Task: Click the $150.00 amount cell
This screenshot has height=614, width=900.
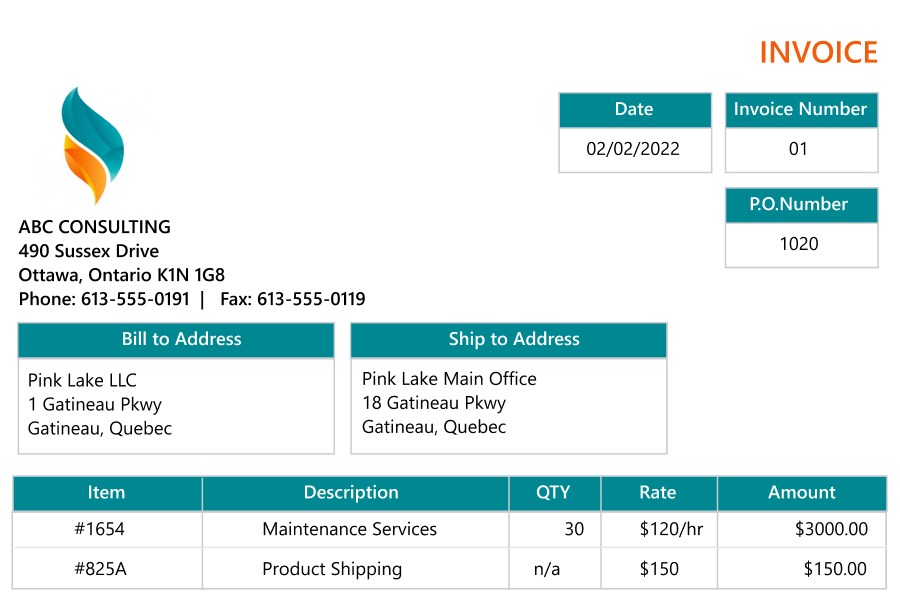Action: point(835,569)
